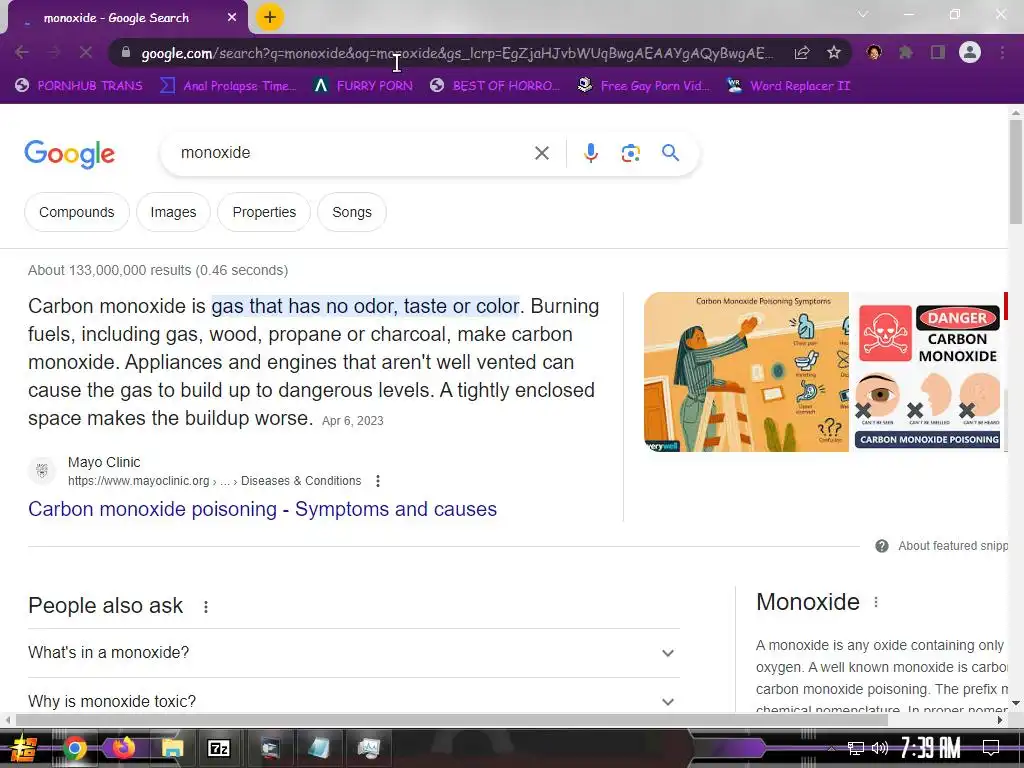Open BEST OF HORRO... bookmark
The image size is (1024, 768).
click(495, 86)
